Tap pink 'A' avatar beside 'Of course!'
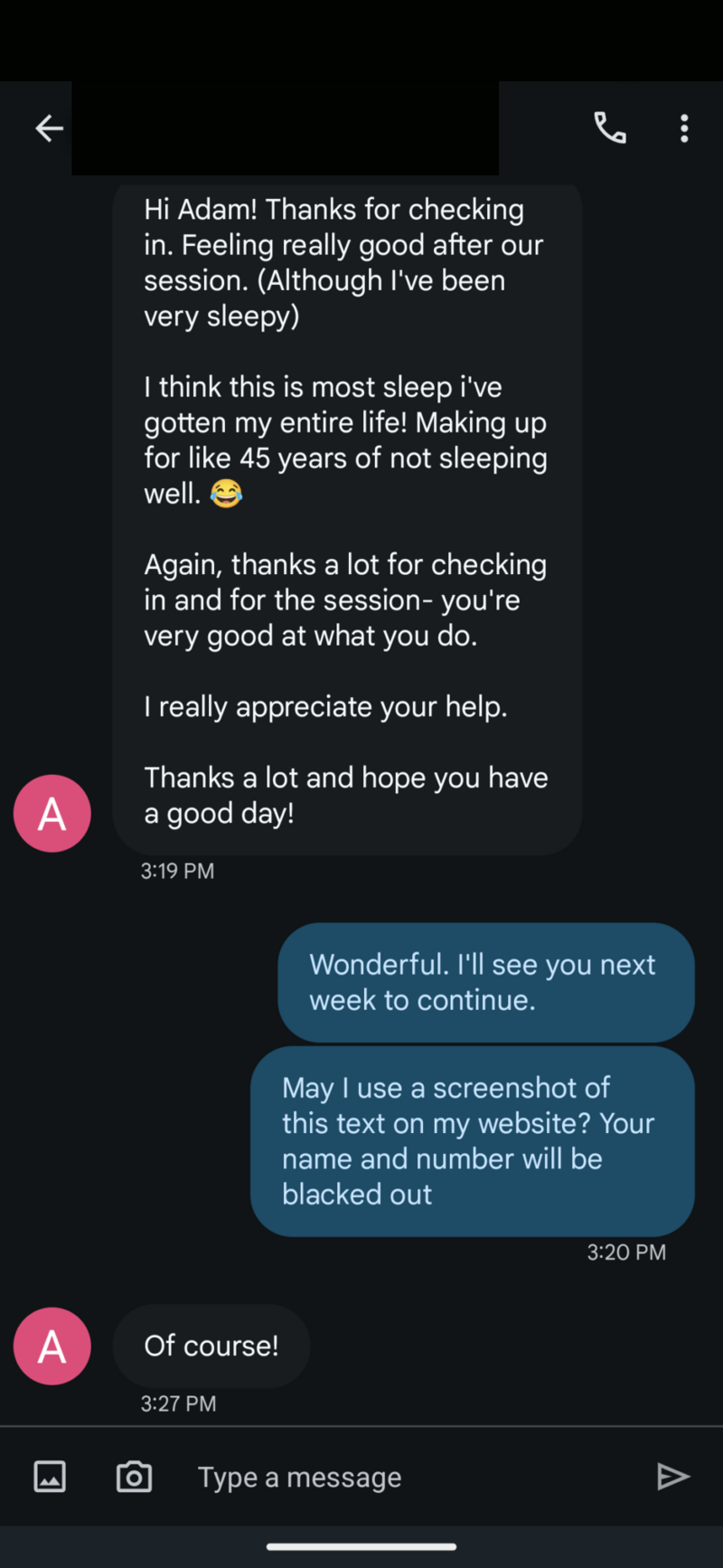 (x=52, y=1346)
